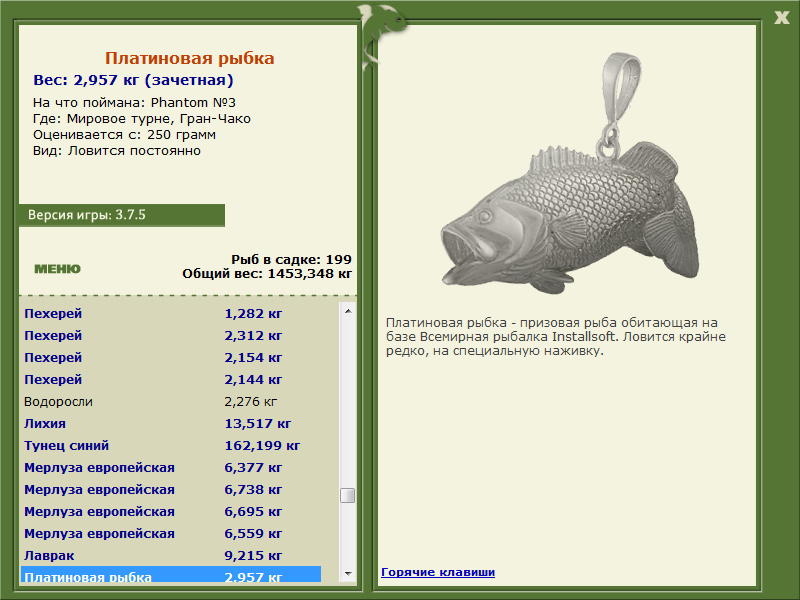Click the Платиновая рыбка title heading
Image resolution: width=800 pixels, height=600 pixels.
(x=190, y=58)
